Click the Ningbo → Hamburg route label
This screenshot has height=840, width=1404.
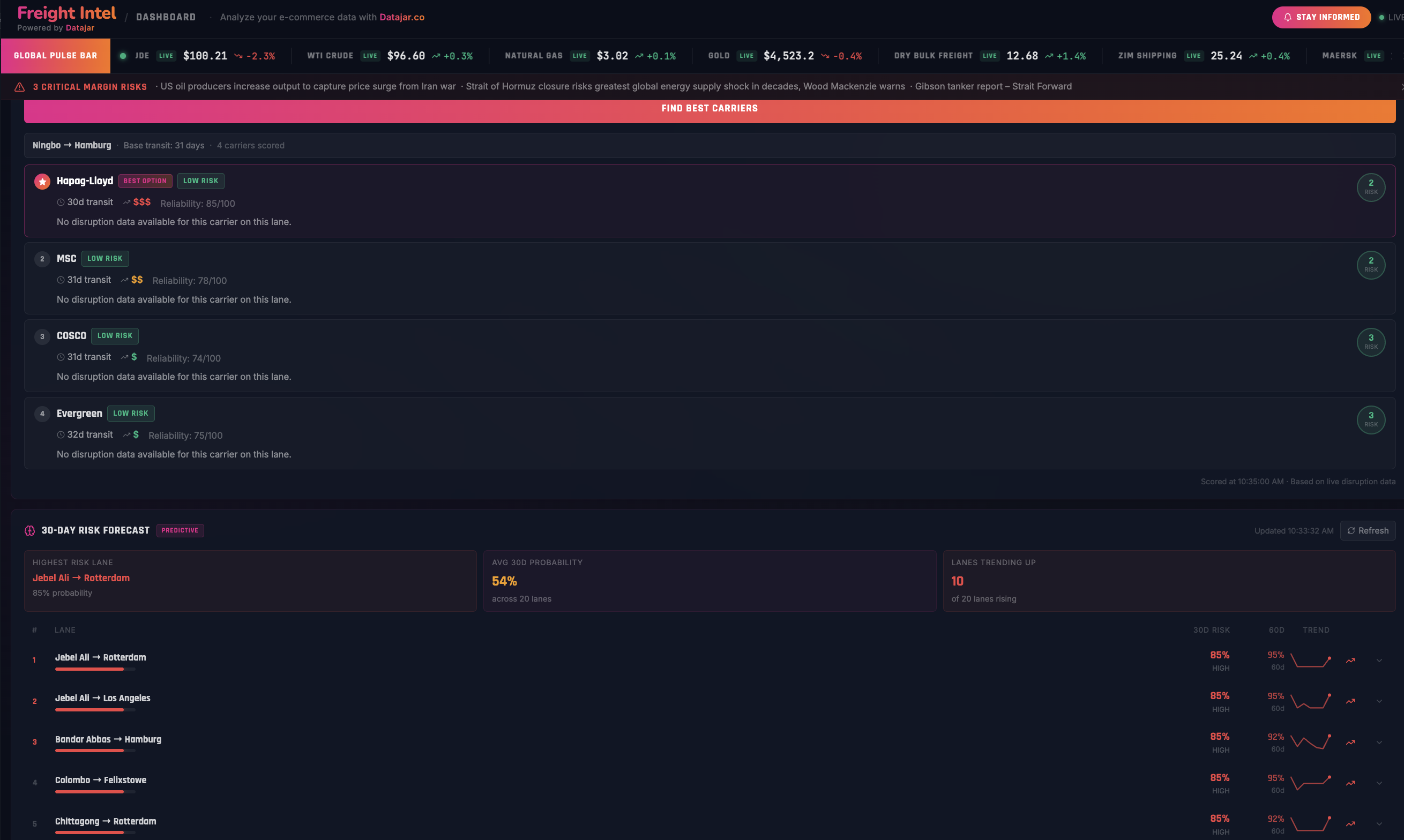pyautogui.click(x=72, y=146)
